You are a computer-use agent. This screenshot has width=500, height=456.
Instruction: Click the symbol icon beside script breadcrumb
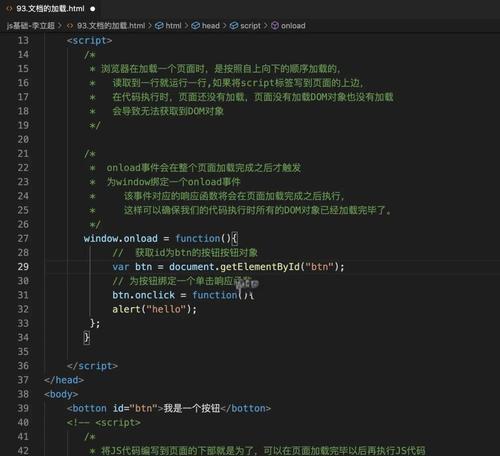coord(234,26)
